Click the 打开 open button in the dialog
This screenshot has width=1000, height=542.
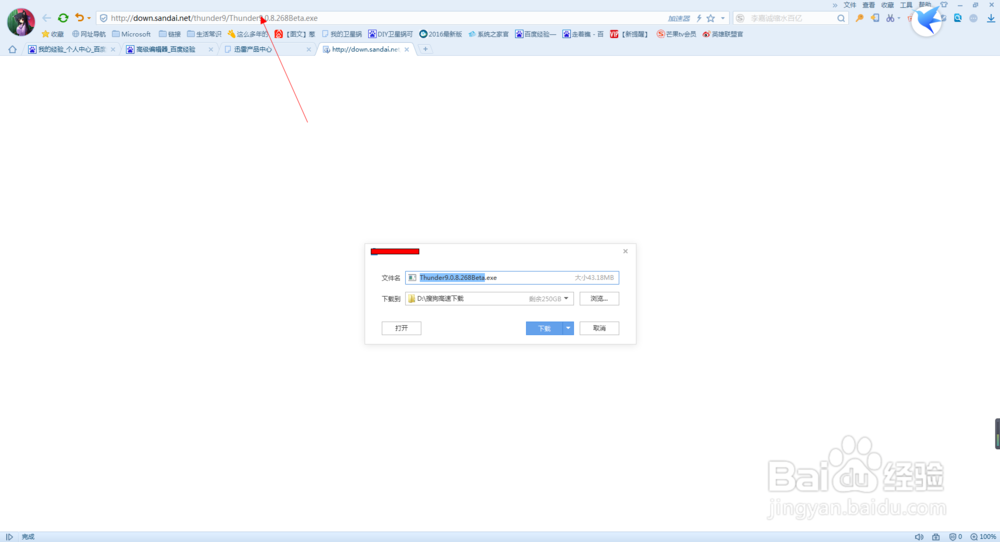click(x=401, y=328)
